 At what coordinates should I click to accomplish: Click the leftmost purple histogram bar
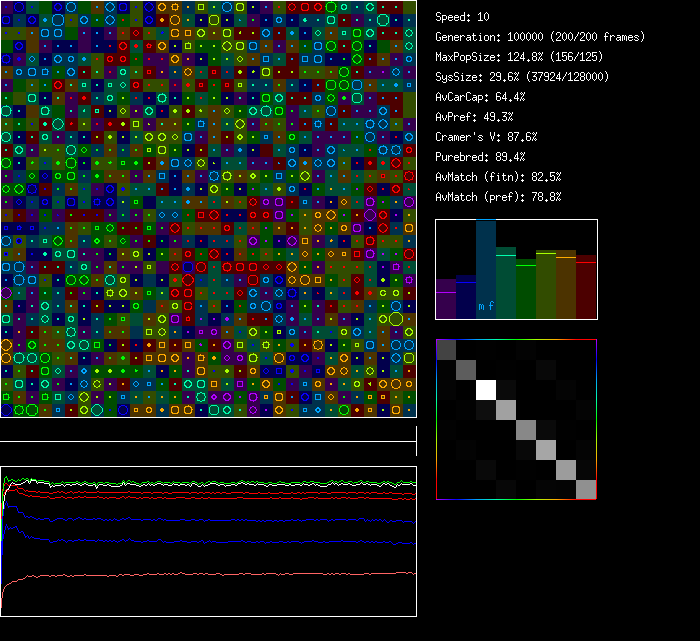click(446, 300)
